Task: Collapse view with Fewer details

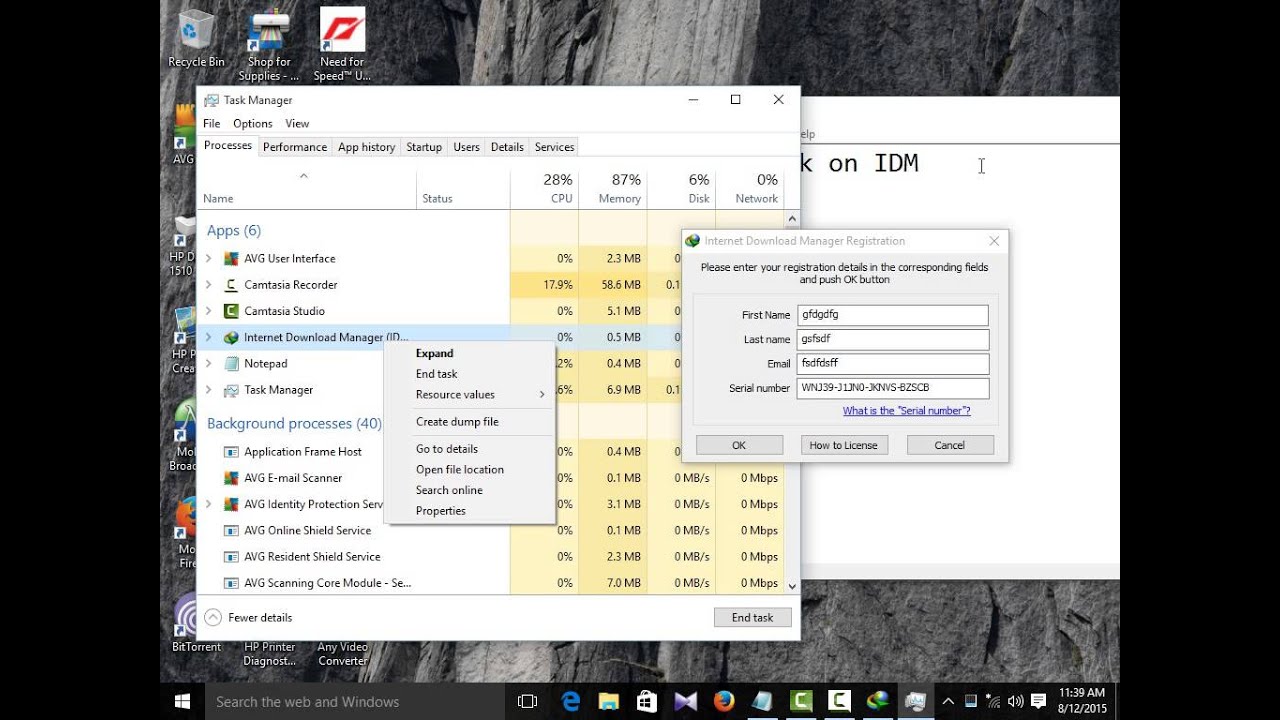Action: 249,618
